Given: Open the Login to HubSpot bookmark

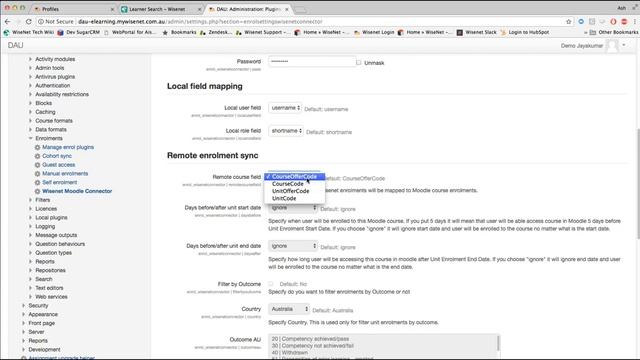Looking at the screenshot, I should coord(525,32).
